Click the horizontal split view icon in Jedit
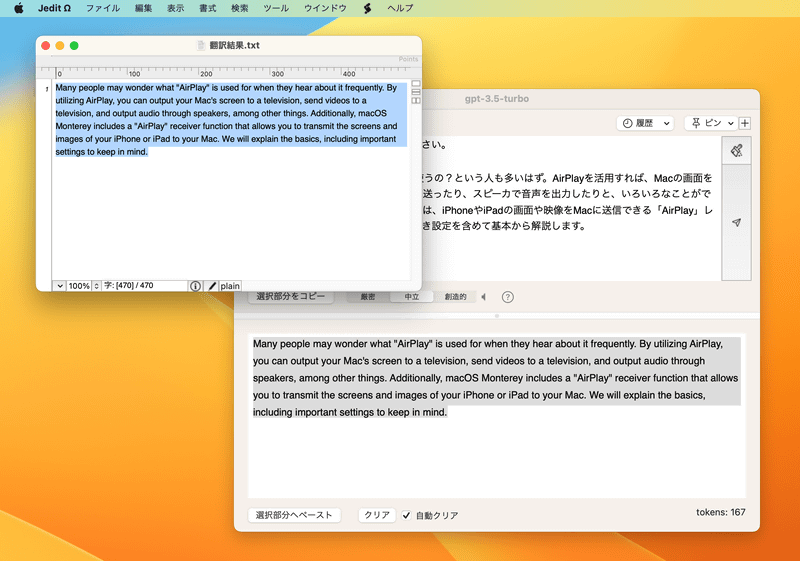 [x=416, y=92]
